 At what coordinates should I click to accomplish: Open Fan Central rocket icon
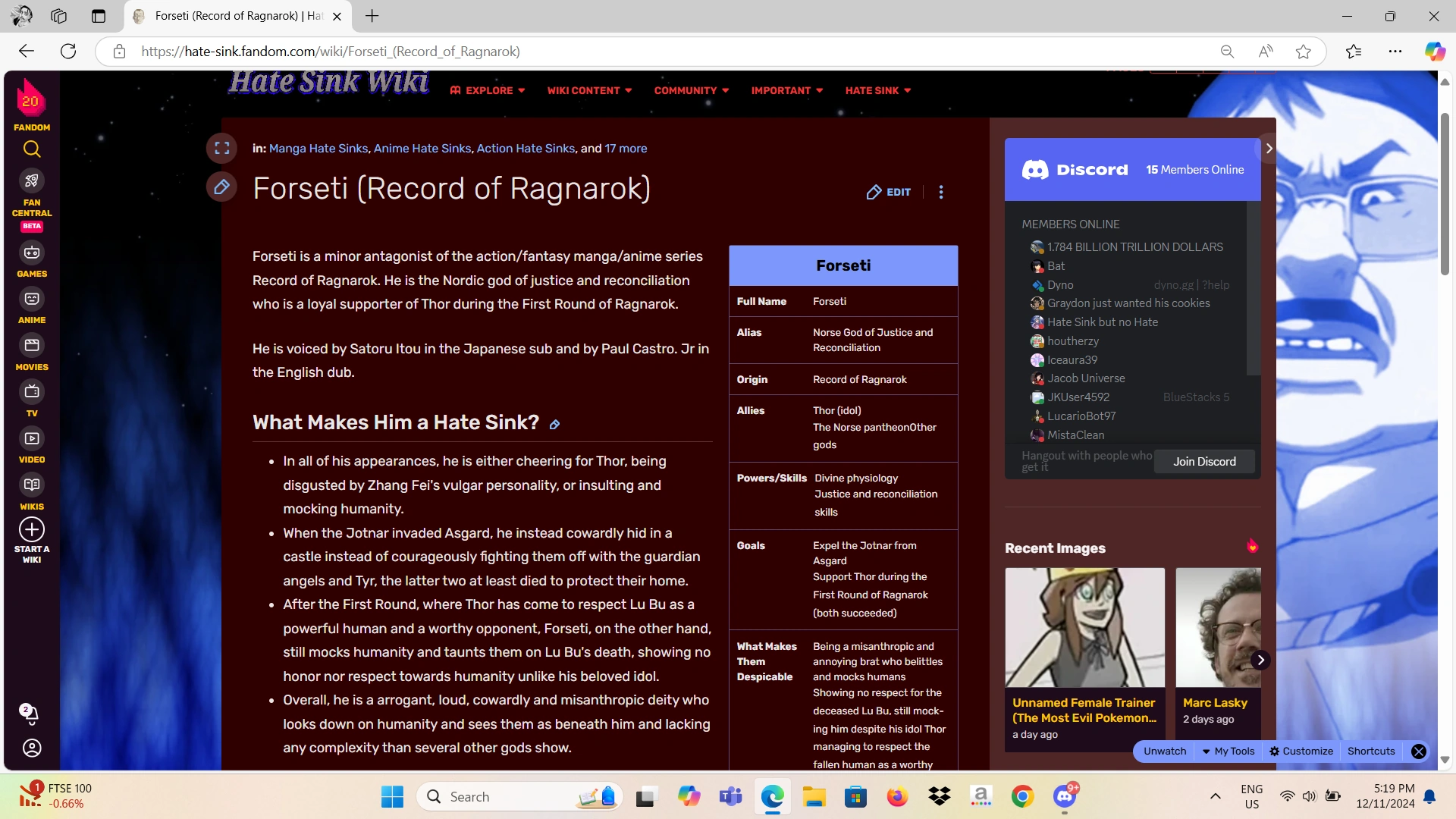pyautogui.click(x=31, y=181)
